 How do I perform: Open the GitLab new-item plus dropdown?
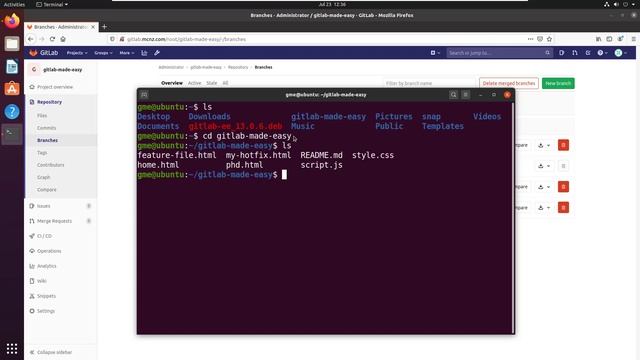click(x=435, y=53)
